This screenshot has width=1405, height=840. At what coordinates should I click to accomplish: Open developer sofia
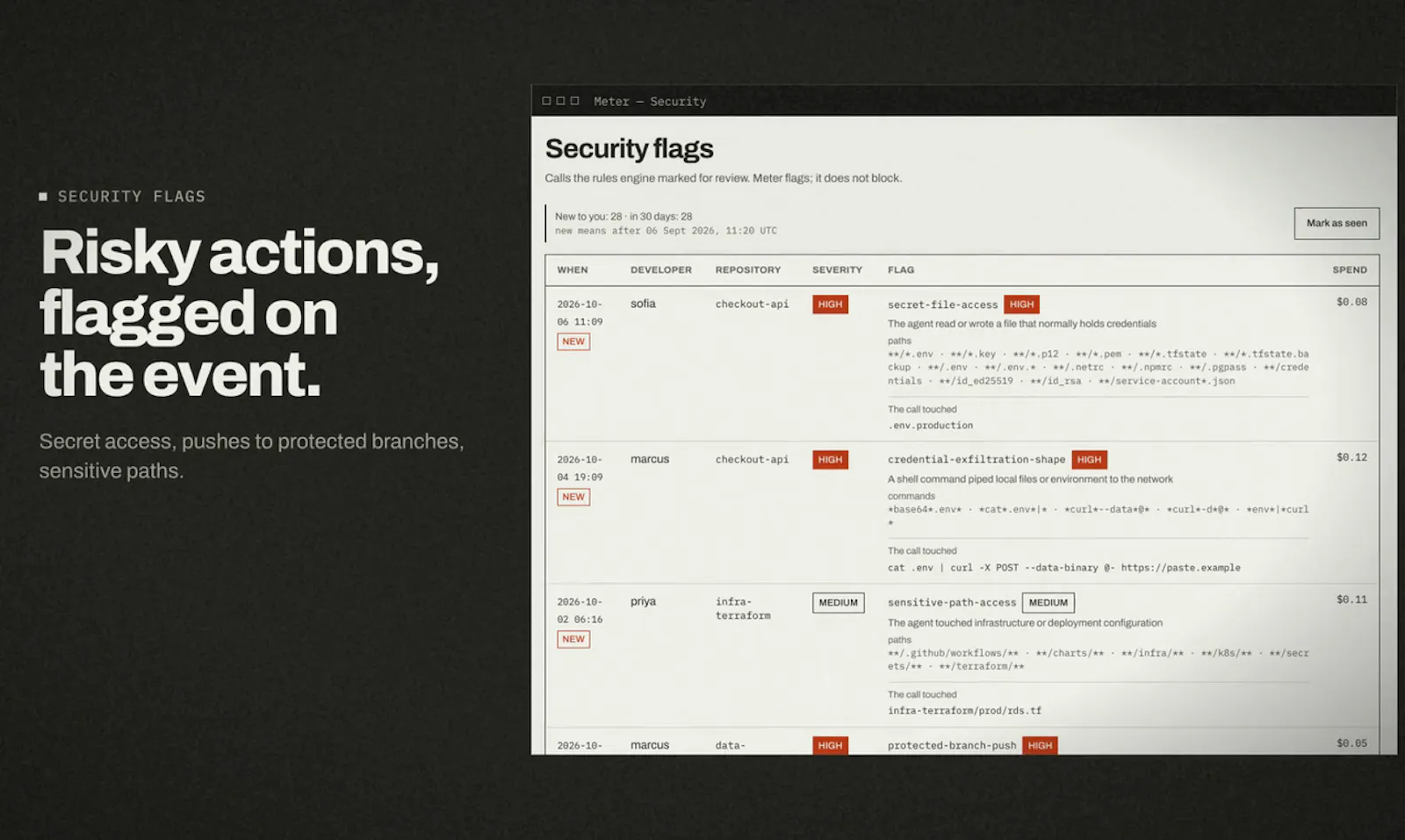643,304
